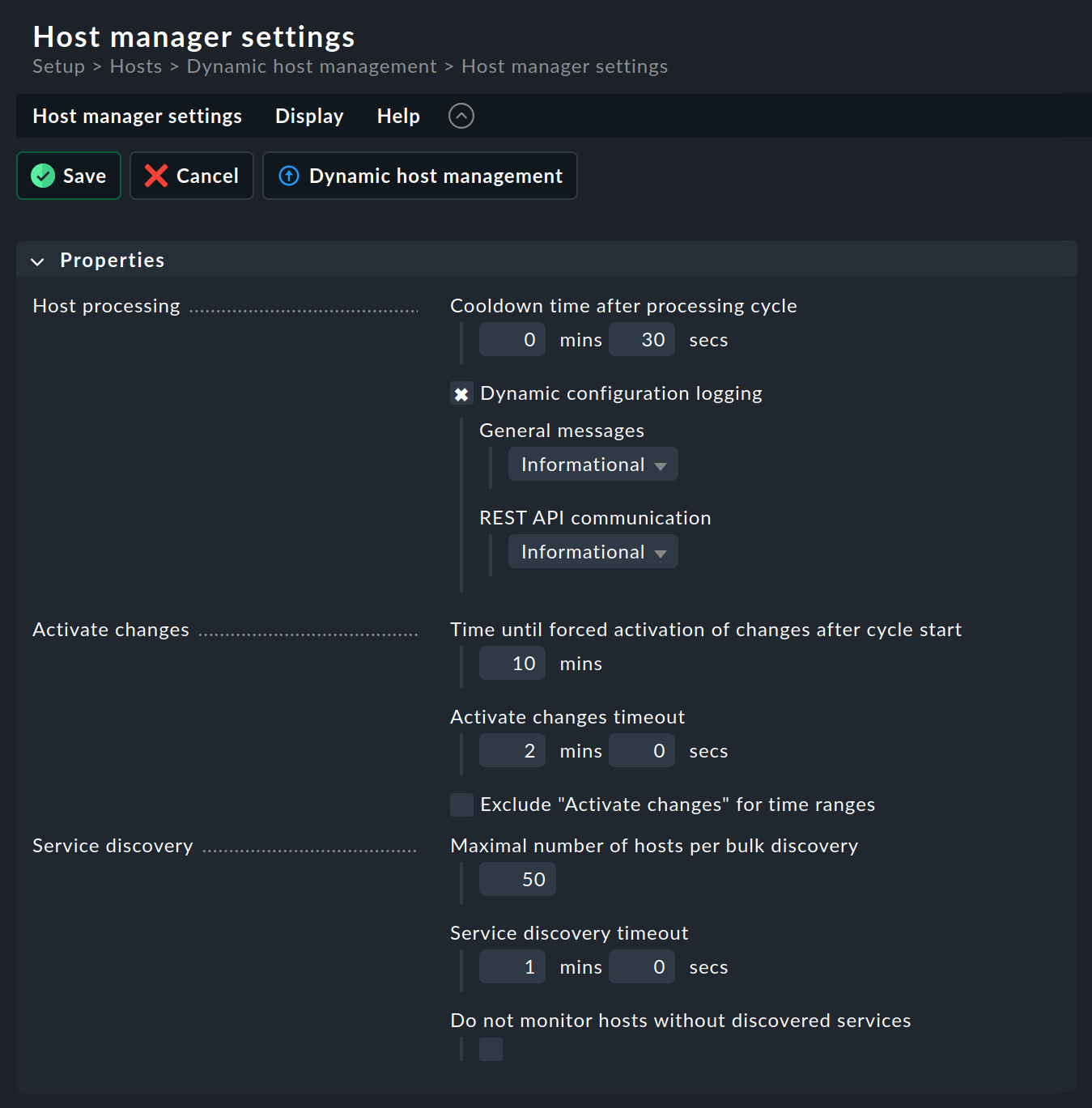Click the X mark inside Dynamic configuration logging checkbox
The width and height of the screenshot is (1092, 1108).
pyautogui.click(x=461, y=393)
